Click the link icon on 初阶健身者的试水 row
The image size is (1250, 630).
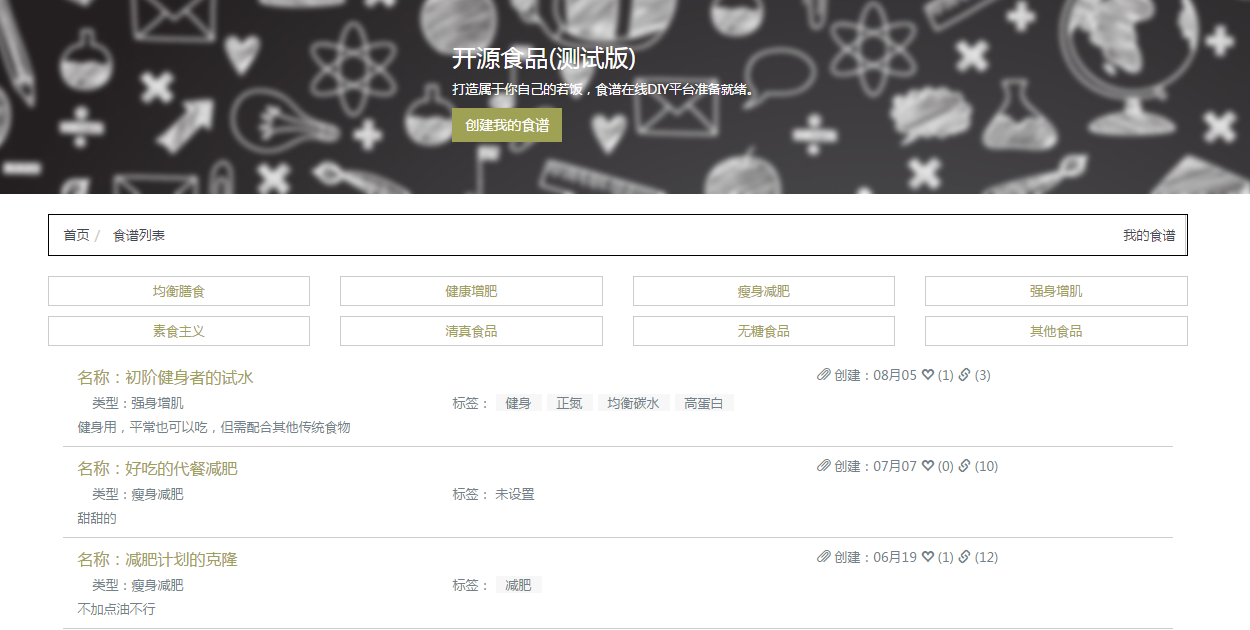[x=965, y=375]
